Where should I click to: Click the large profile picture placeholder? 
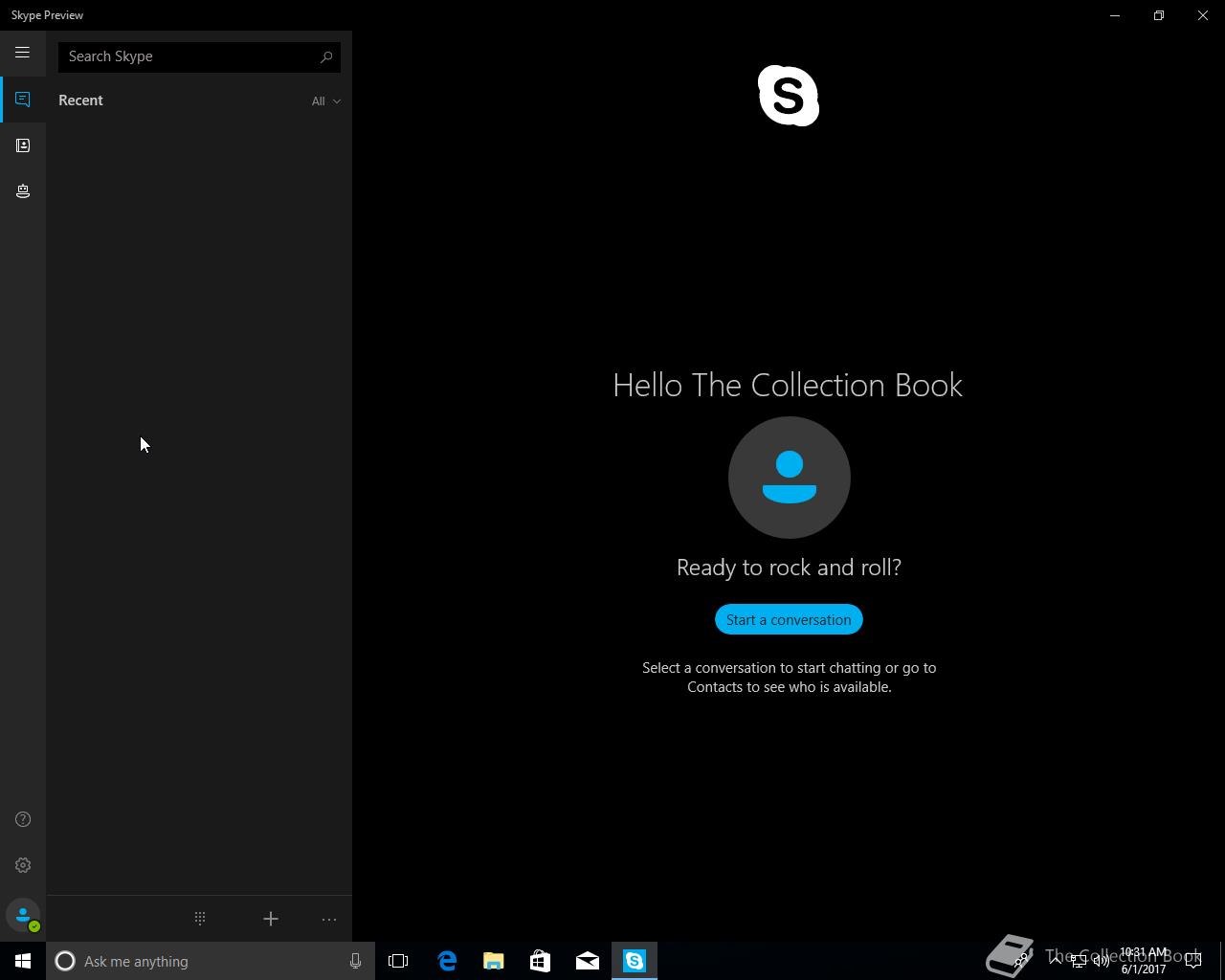pyautogui.click(x=789, y=478)
